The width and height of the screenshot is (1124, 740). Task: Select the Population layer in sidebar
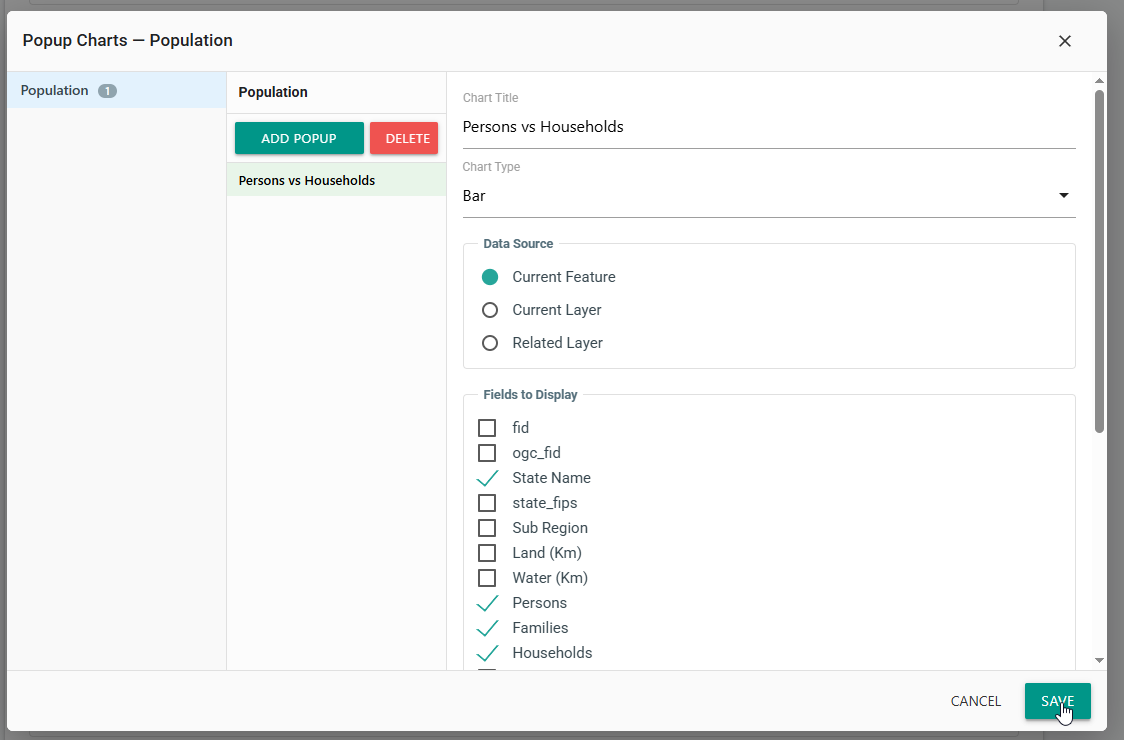[x=116, y=90]
